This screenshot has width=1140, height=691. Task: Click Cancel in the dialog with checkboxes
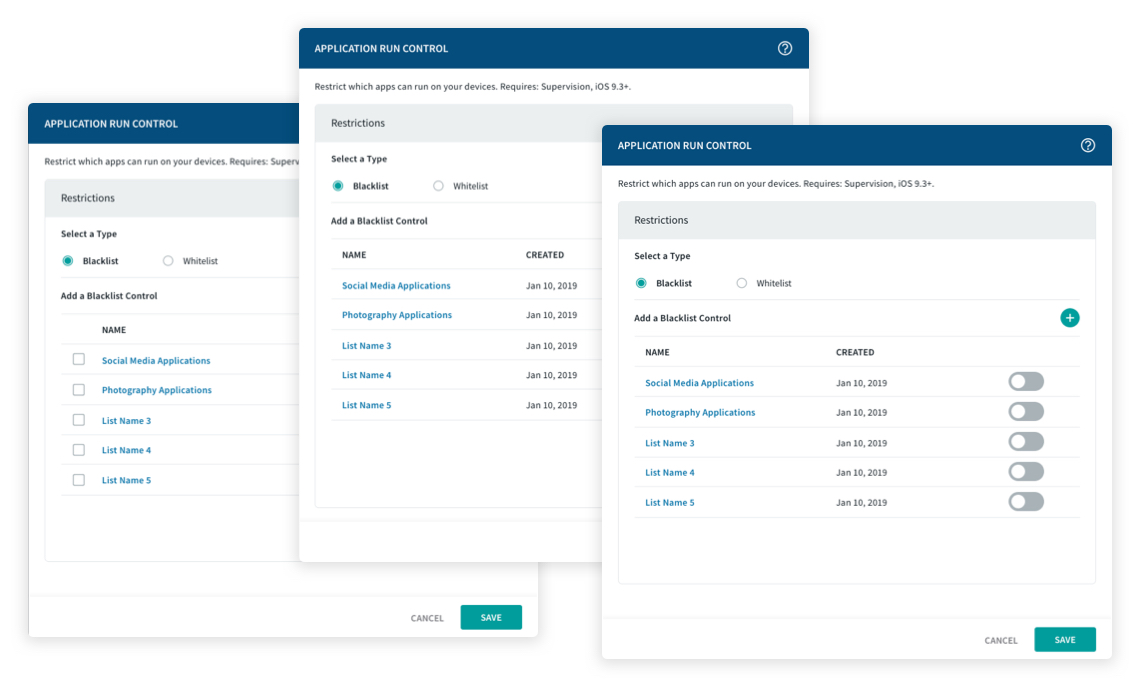pyautogui.click(x=427, y=618)
